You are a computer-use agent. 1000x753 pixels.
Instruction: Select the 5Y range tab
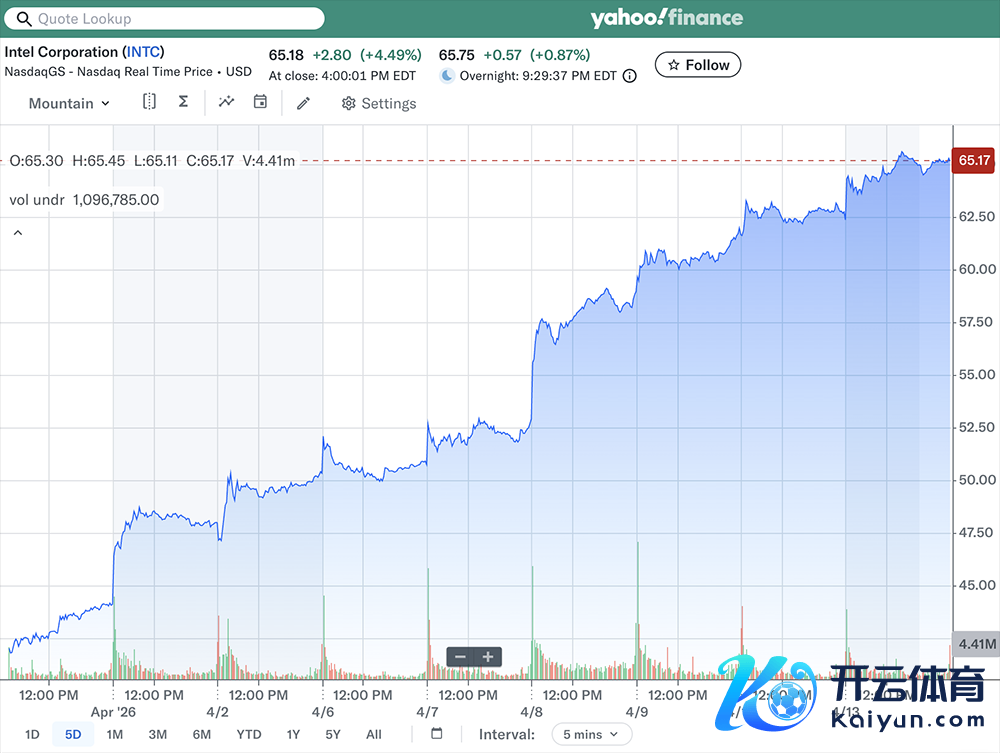(332, 734)
